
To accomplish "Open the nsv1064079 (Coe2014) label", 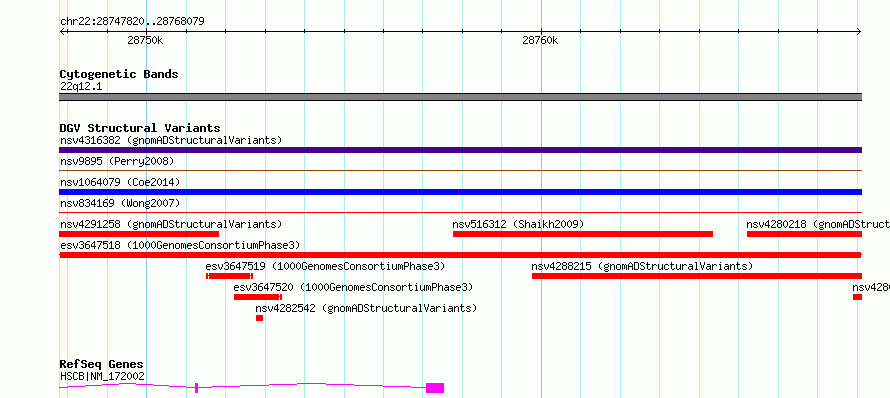I will 120,182.
